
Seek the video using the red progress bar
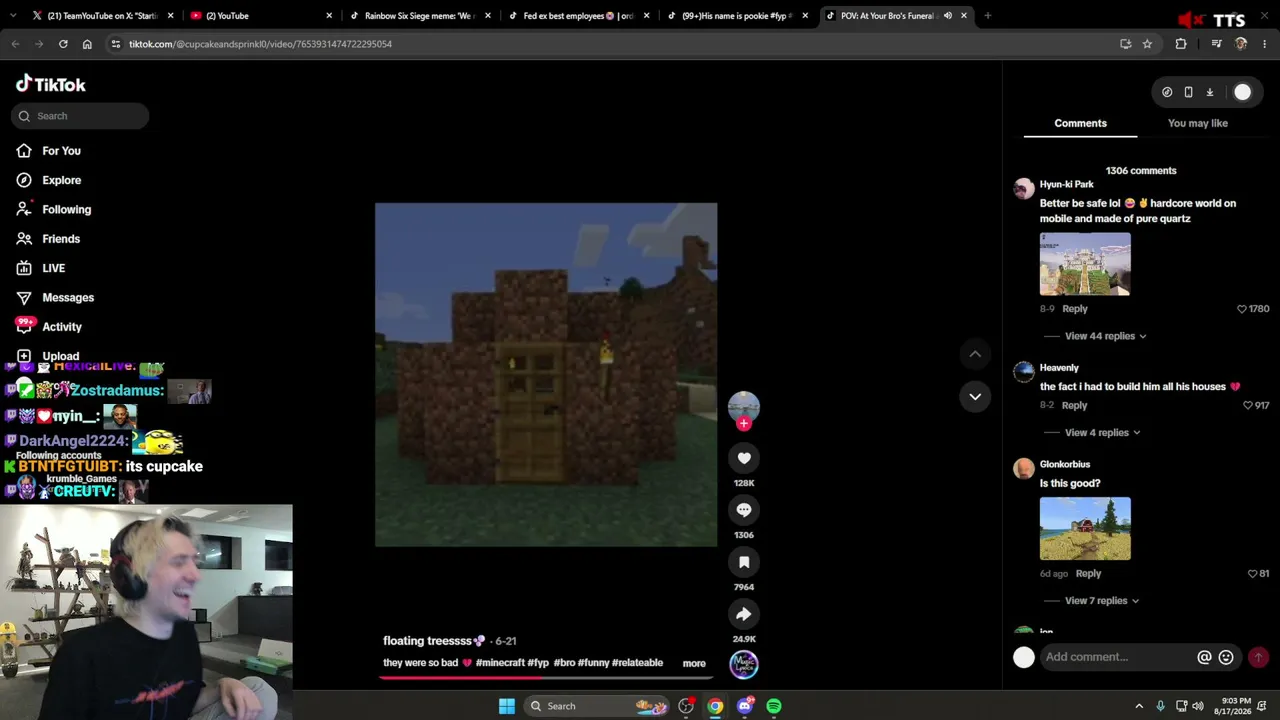pos(545,677)
